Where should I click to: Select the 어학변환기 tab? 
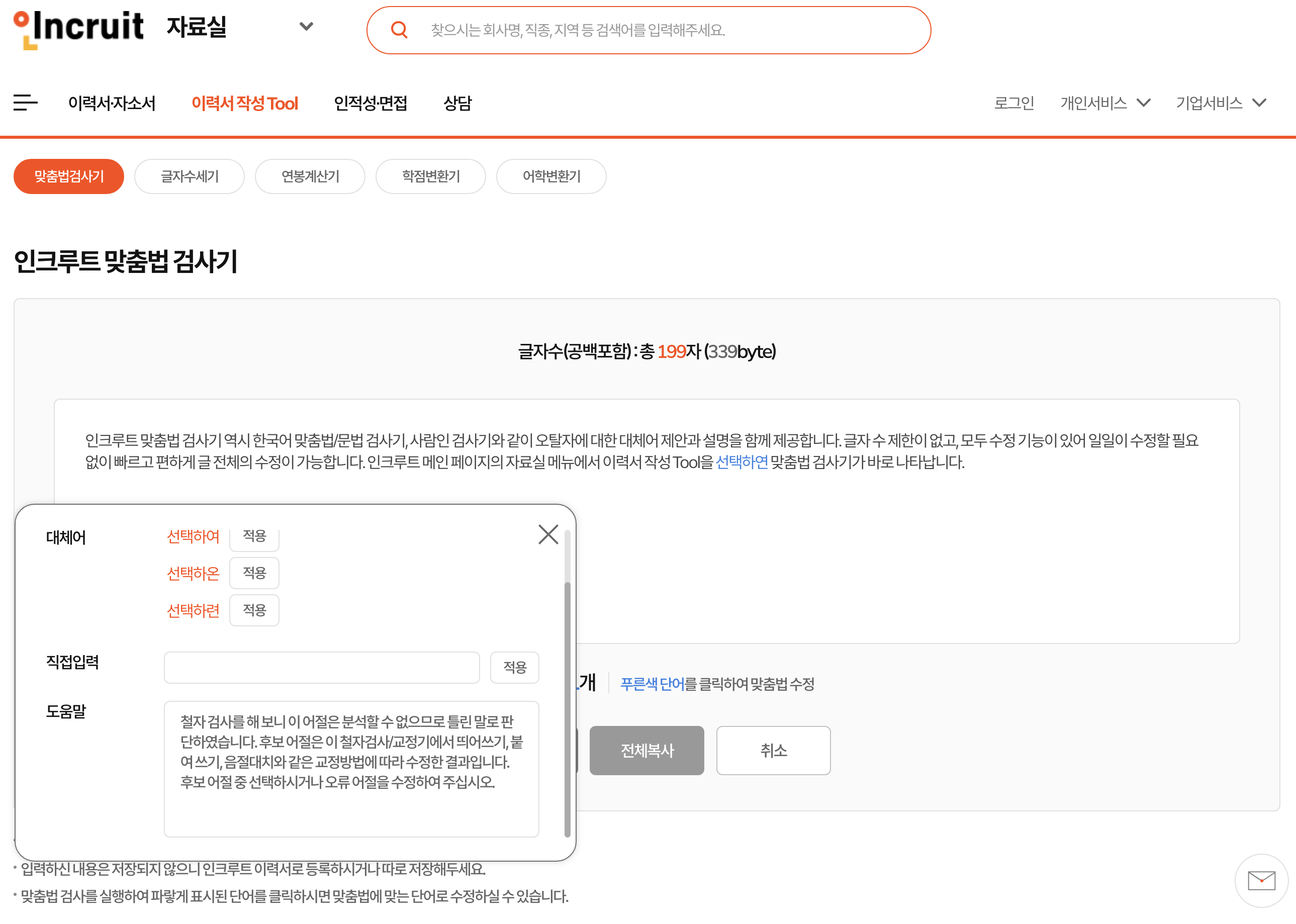pyautogui.click(x=551, y=176)
